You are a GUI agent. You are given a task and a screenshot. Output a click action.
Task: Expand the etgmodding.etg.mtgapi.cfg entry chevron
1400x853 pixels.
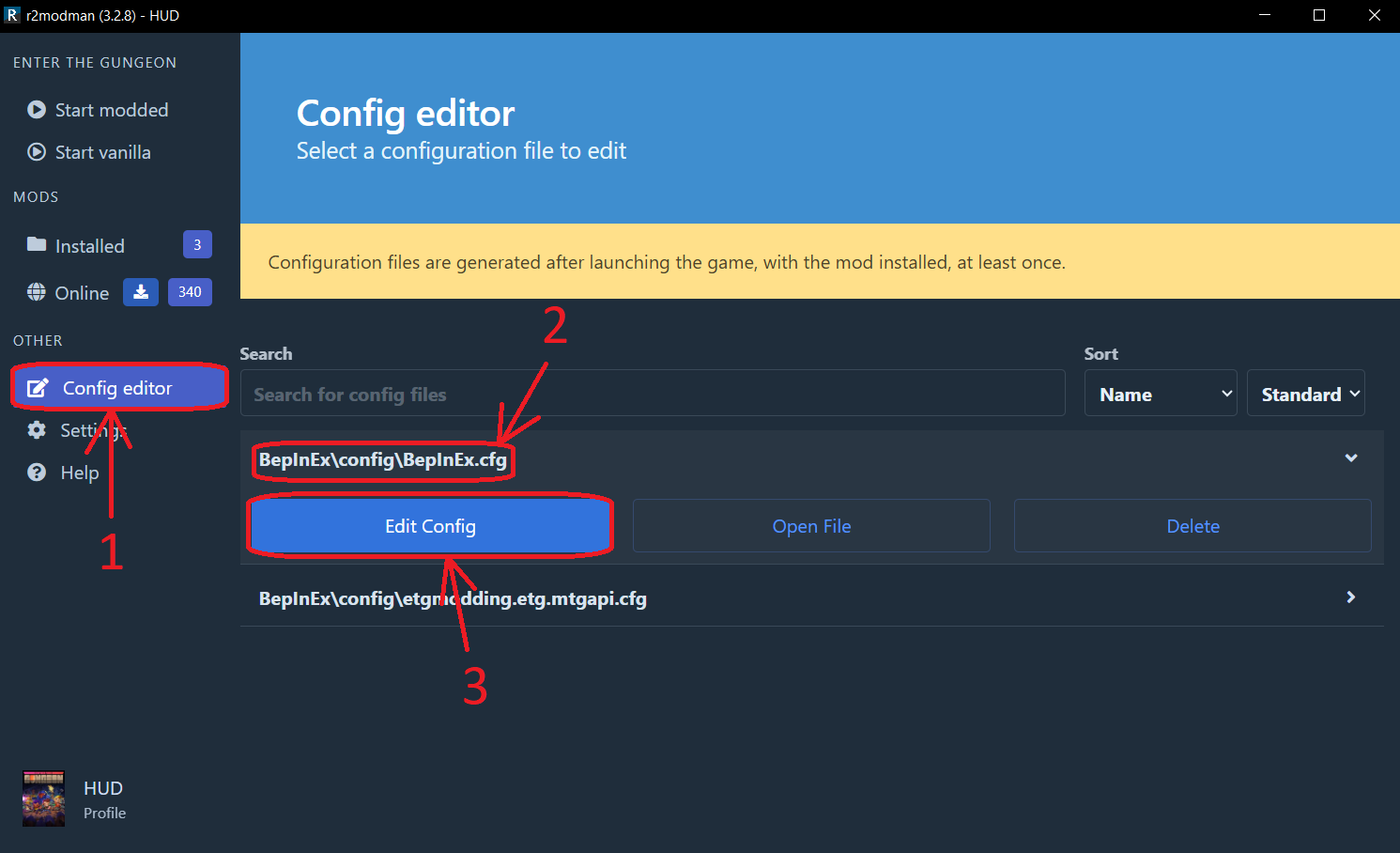1351,597
